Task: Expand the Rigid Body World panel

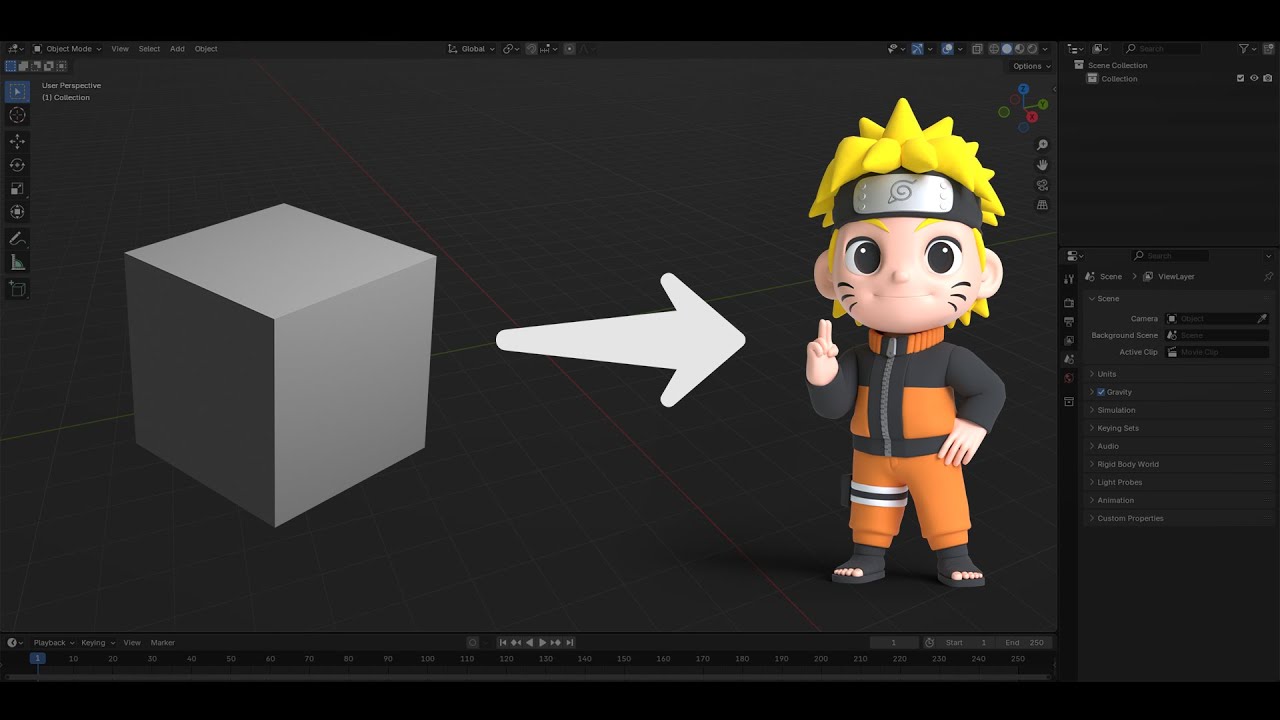Action: click(x=1181, y=464)
